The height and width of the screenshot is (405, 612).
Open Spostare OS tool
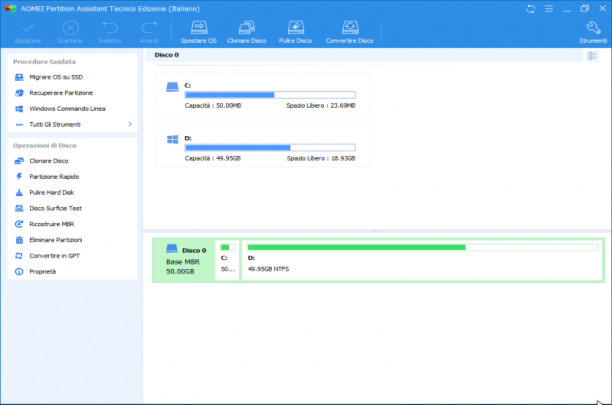pos(199,32)
